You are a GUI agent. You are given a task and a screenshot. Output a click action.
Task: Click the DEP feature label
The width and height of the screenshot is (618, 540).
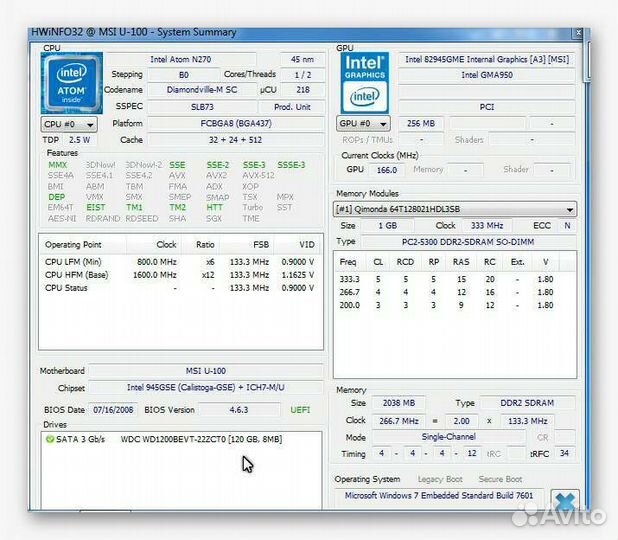[x=57, y=197]
